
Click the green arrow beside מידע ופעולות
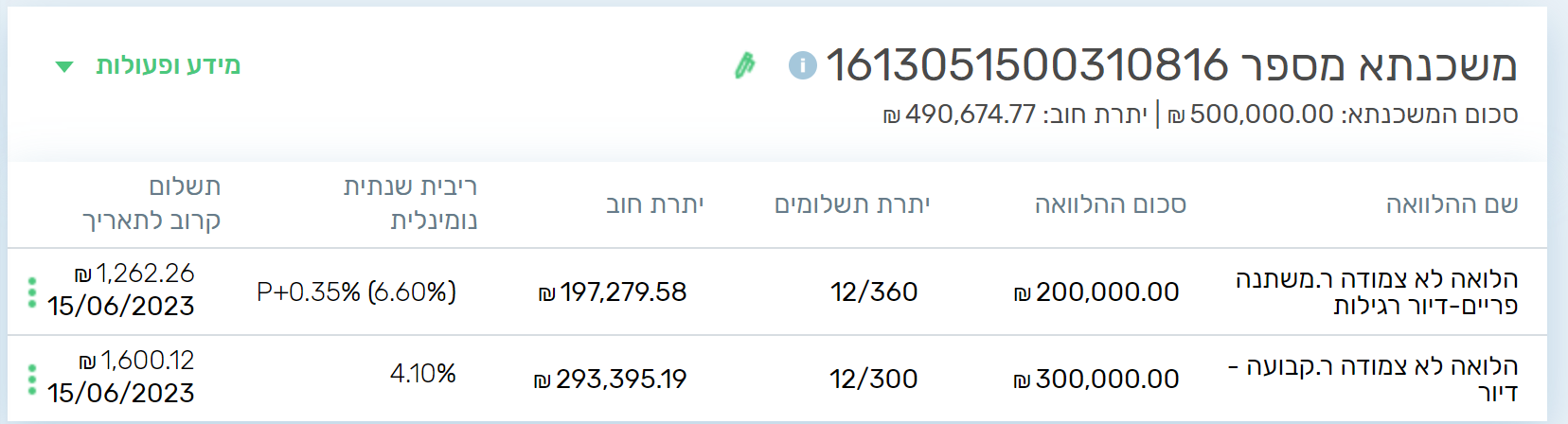tap(64, 66)
